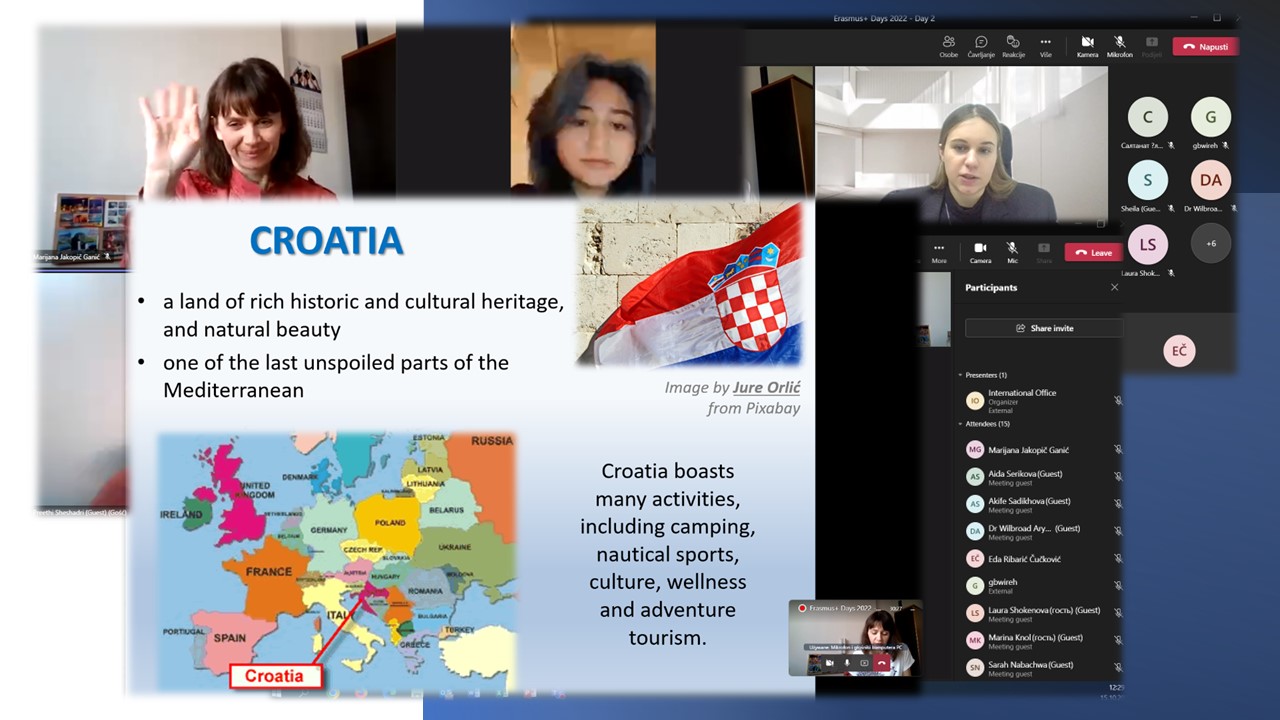1280x720 pixels.
Task: Open the More menu with three dots
Action: tap(938, 250)
